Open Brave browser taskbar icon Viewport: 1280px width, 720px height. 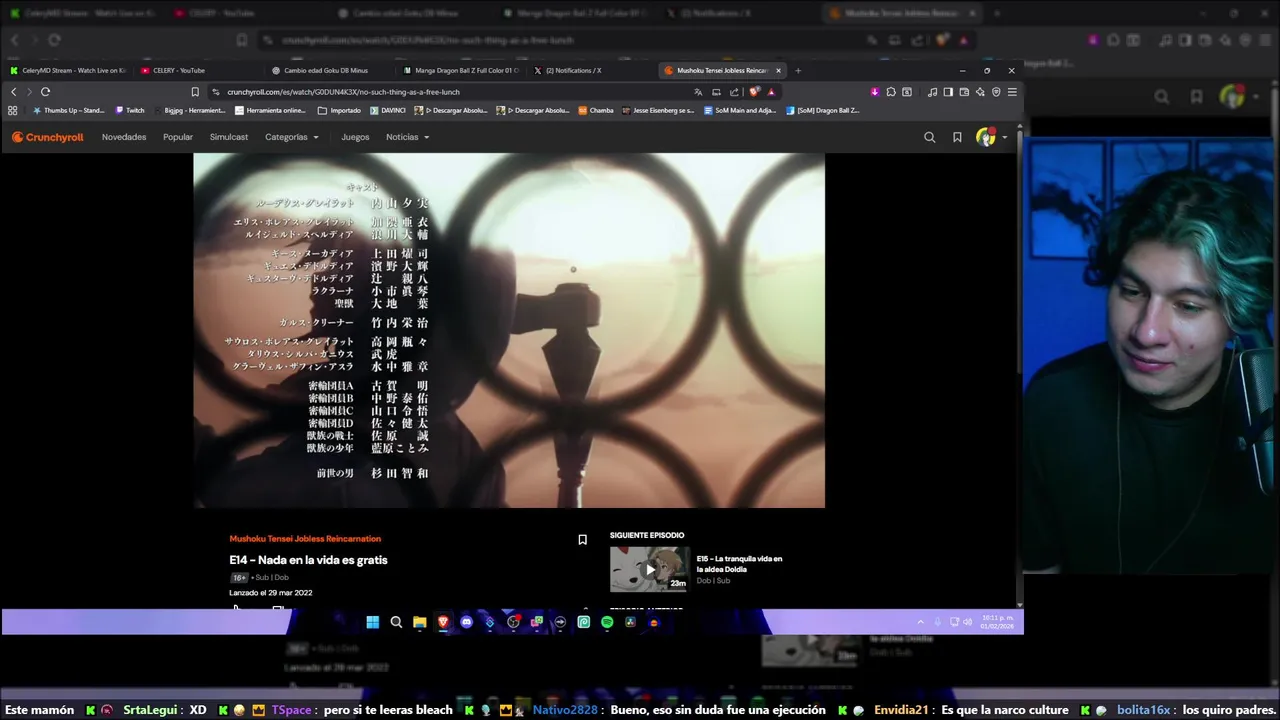[443, 622]
